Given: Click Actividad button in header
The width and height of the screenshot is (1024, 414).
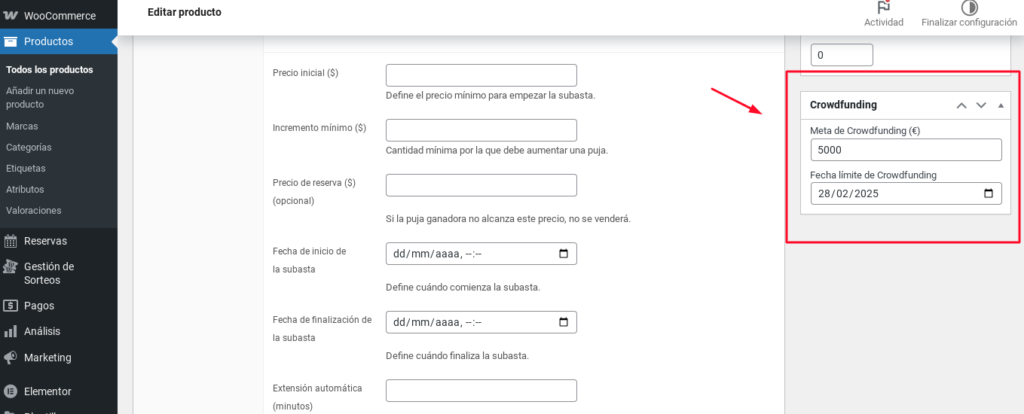Looking at the screenshot, I should click(884, 15).
